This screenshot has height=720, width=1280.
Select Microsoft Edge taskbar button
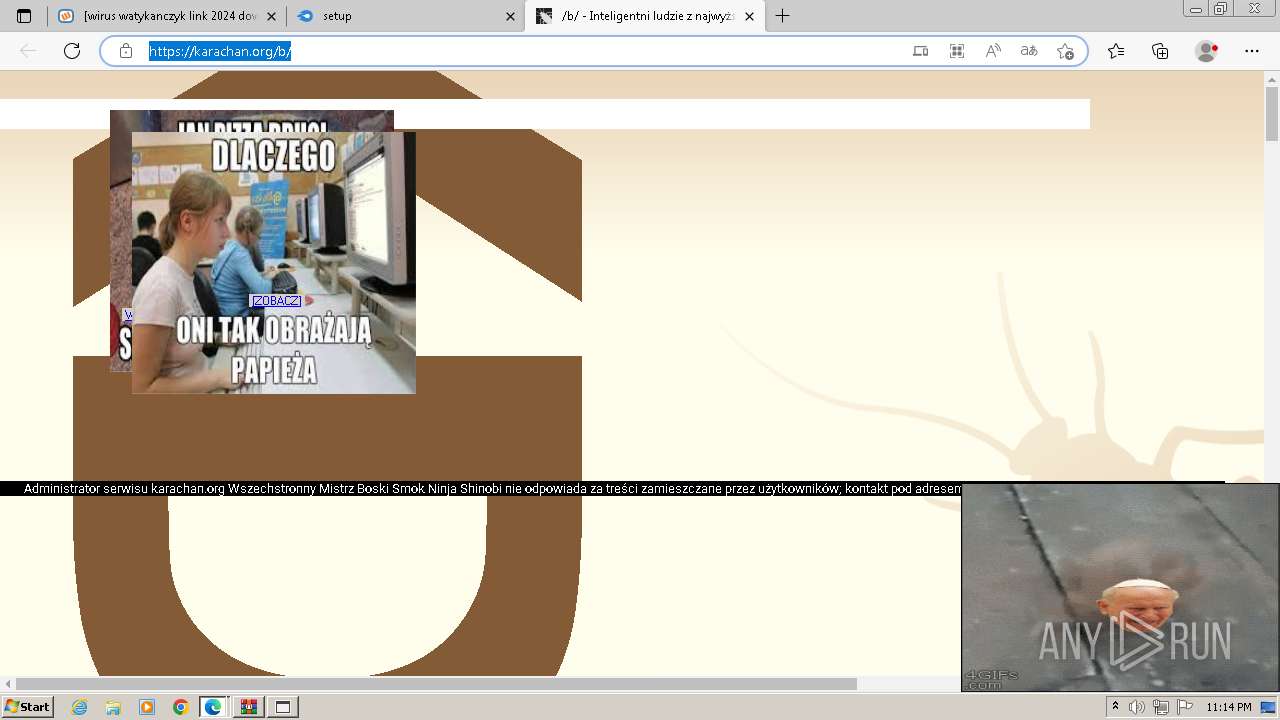click(x=214, y=707)
